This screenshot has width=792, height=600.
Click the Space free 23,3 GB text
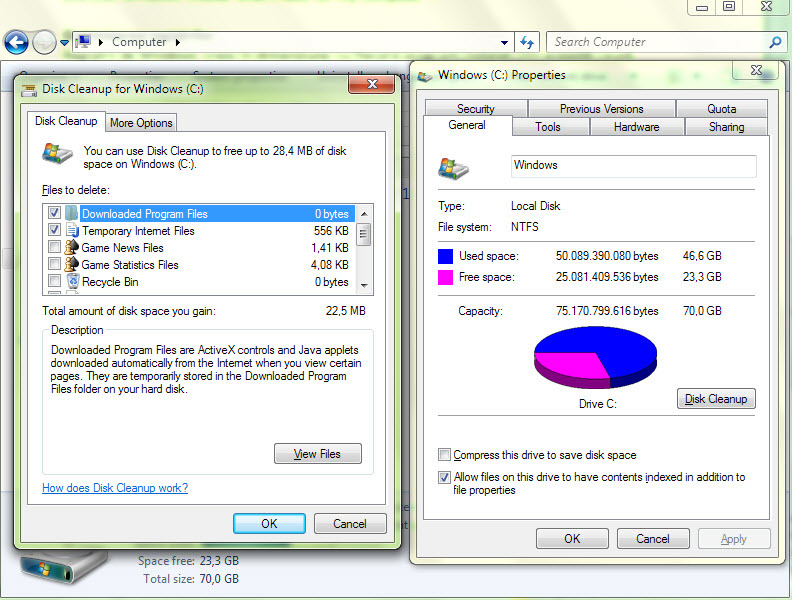point(188,561)
